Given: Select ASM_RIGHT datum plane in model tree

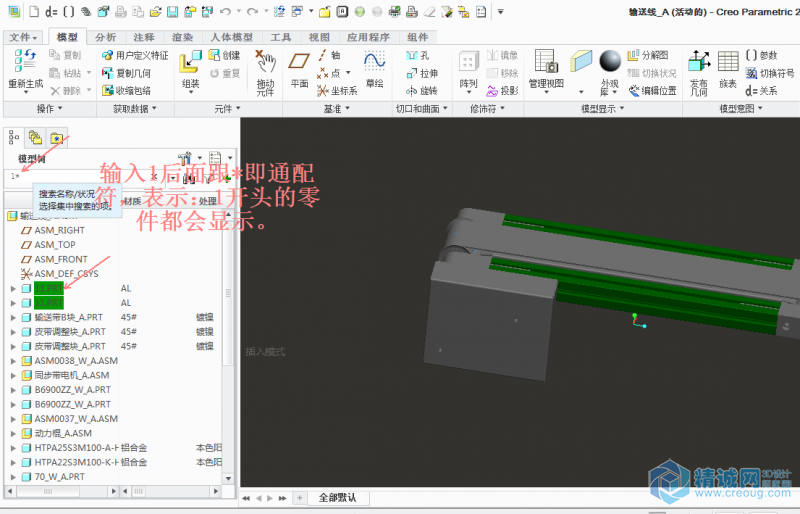Looking at the screenshot, I should (59, 230).
